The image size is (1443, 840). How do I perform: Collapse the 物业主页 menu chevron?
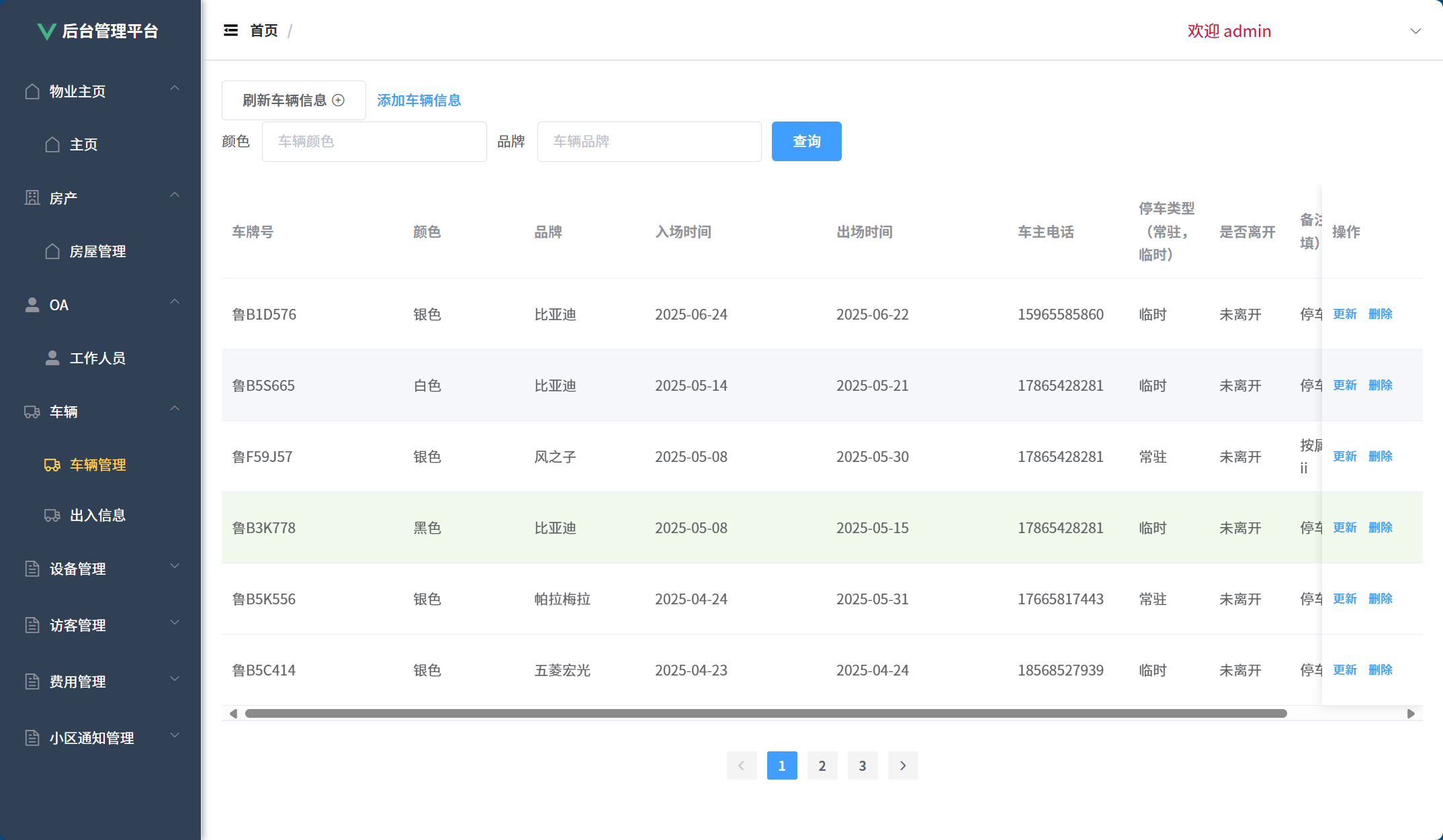pyautogui.click(x=175, y=88)
